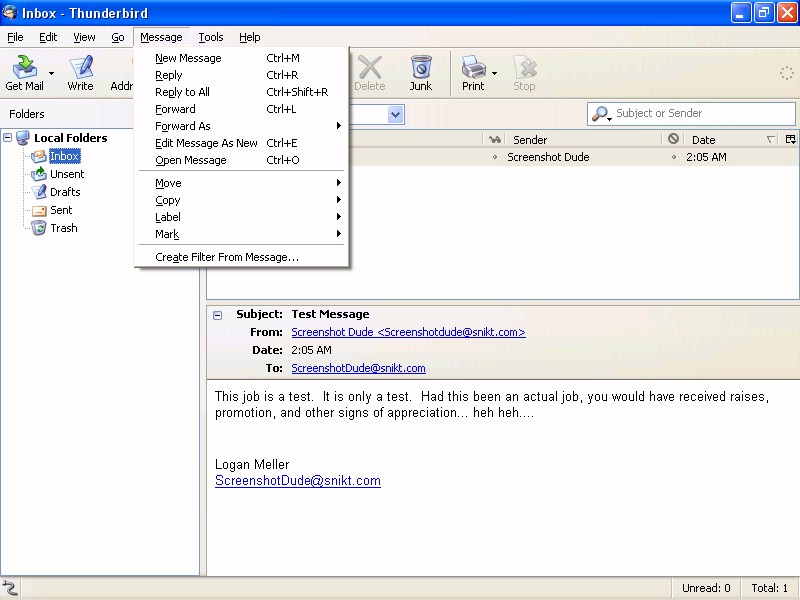Screen dimensions: 800x600
Task: Select the Inbox folder
Action: (64, 156)
